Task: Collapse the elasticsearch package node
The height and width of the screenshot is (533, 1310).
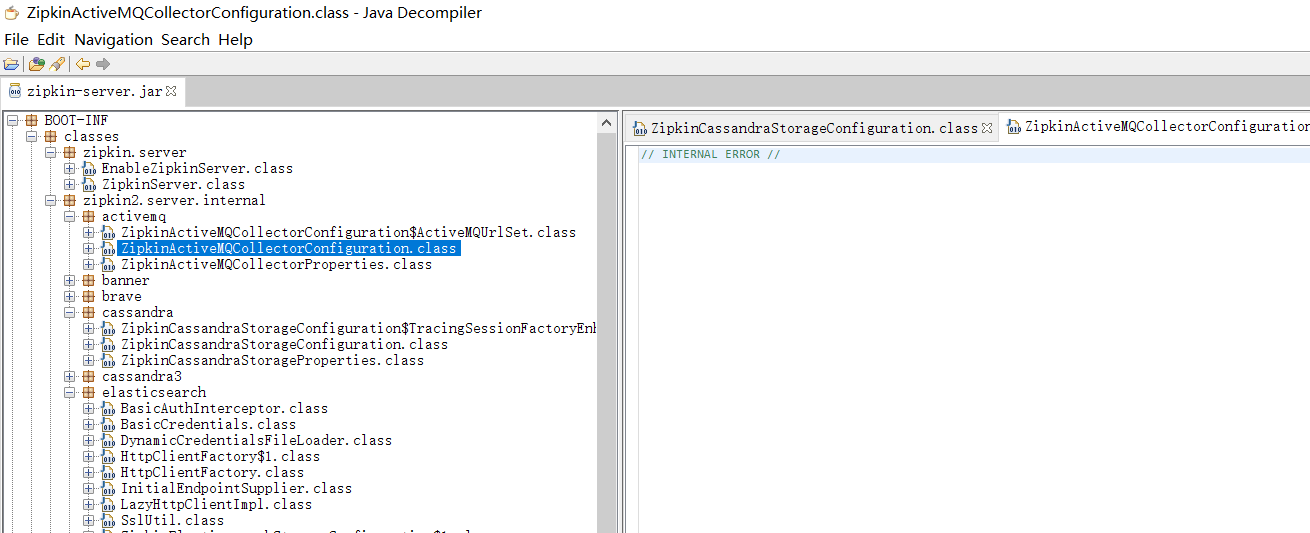Action: click(69, 392)
